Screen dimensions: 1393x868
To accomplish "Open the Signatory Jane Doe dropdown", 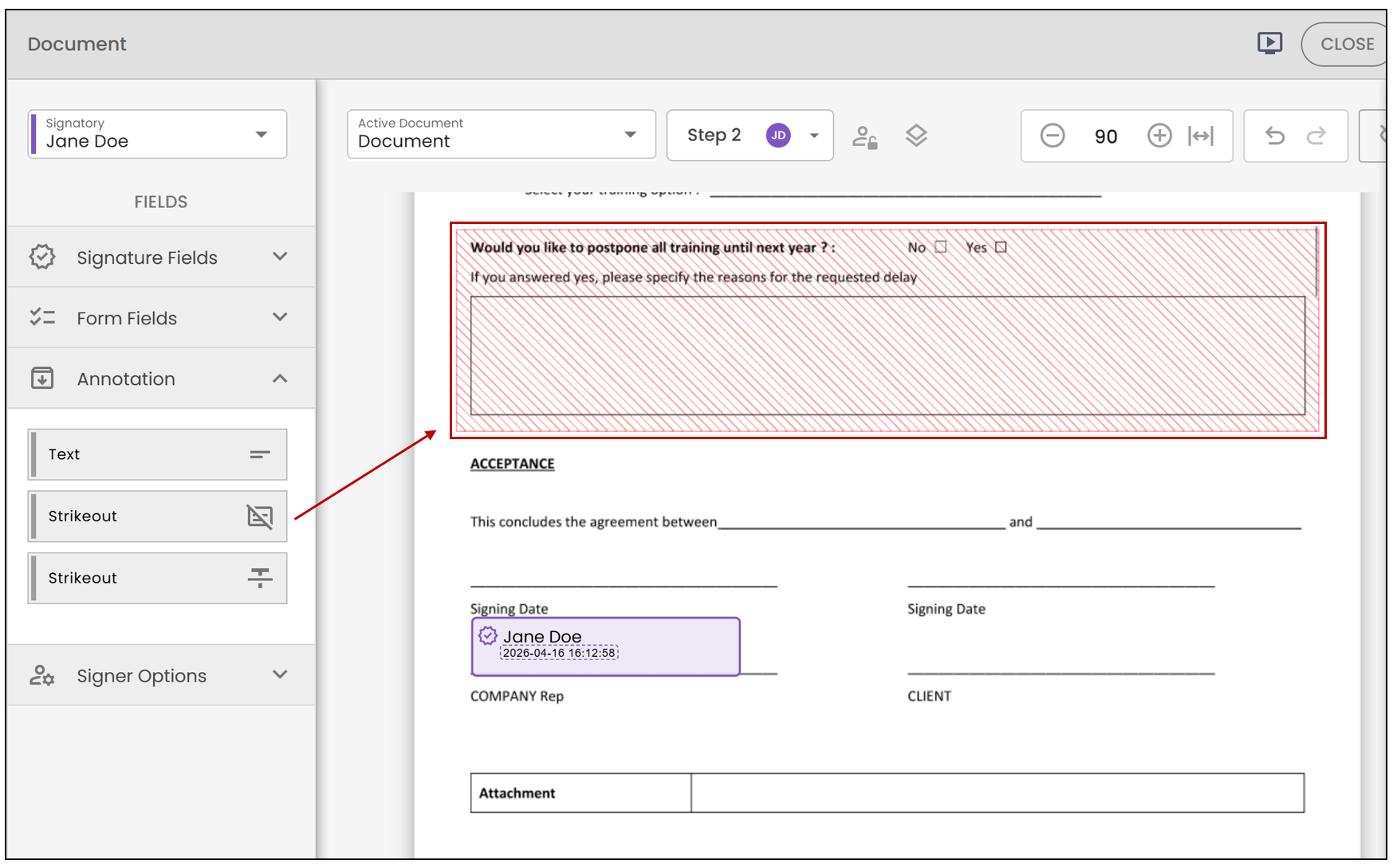I will click(x=158, y=134).
